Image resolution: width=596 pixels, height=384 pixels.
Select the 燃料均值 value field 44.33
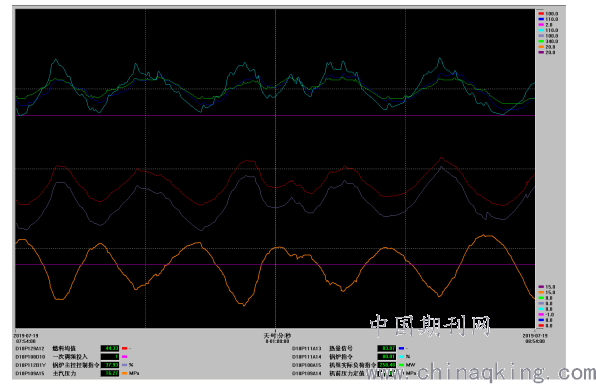click(110, 348)
